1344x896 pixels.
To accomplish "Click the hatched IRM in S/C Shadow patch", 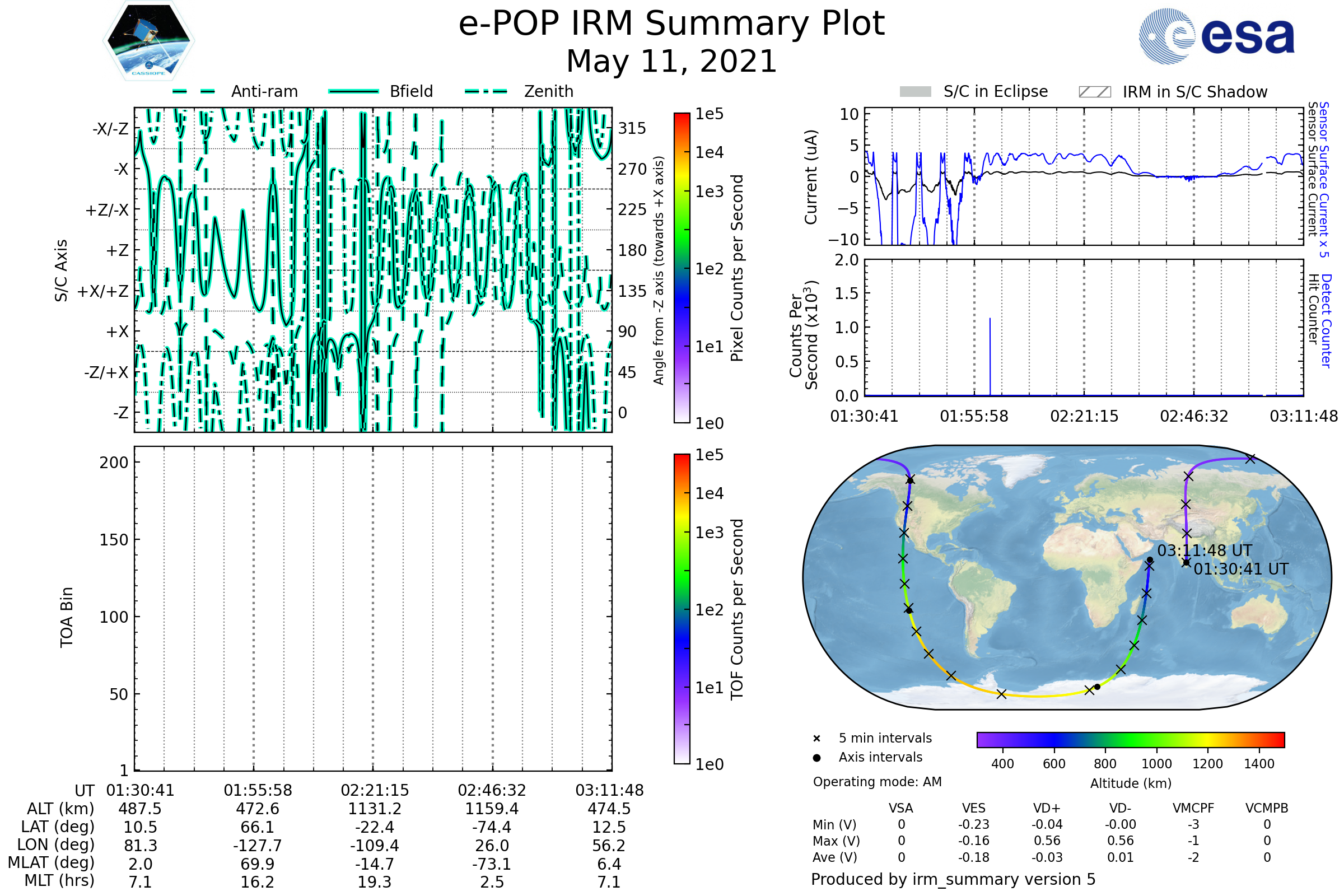I will (x=1094, y=92).
